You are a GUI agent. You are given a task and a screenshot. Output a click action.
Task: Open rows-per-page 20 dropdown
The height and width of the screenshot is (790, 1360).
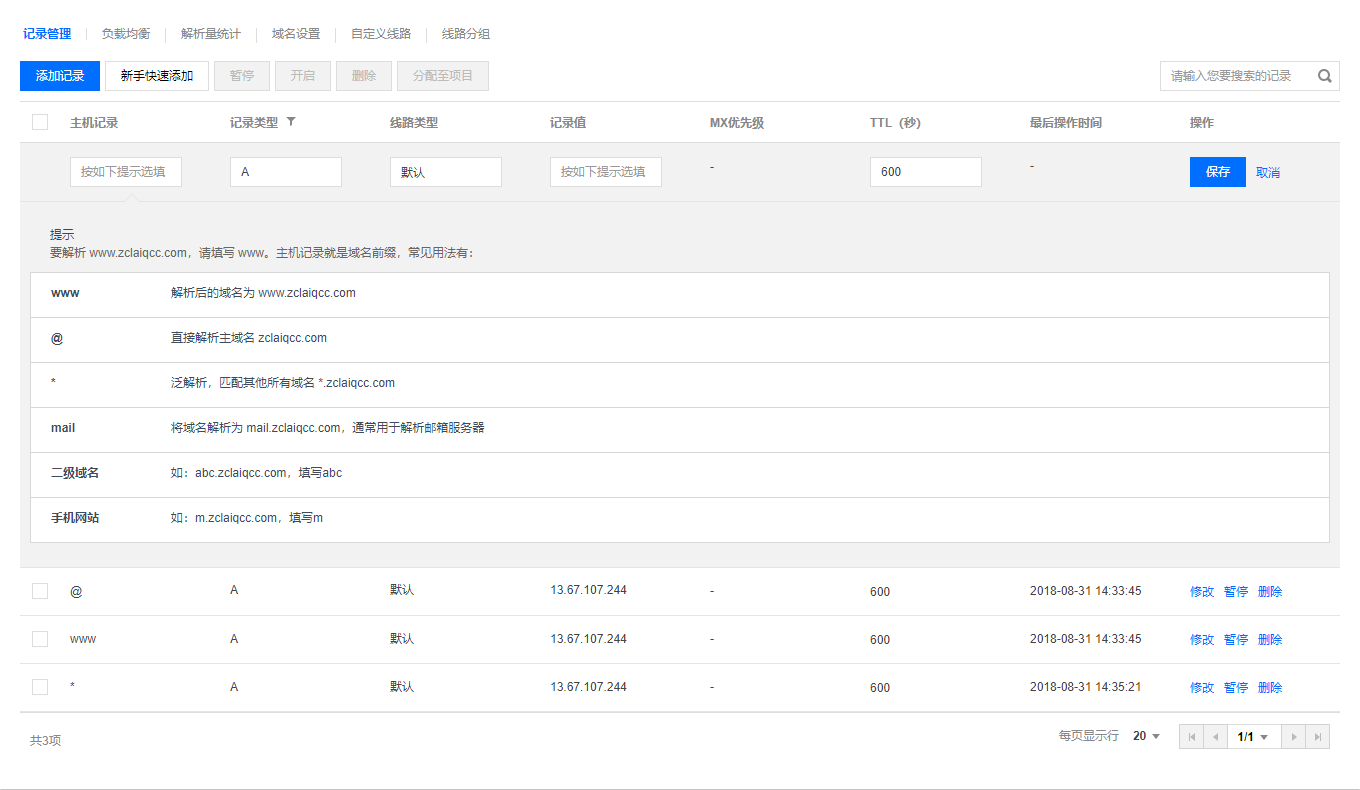coord(1146,736)
